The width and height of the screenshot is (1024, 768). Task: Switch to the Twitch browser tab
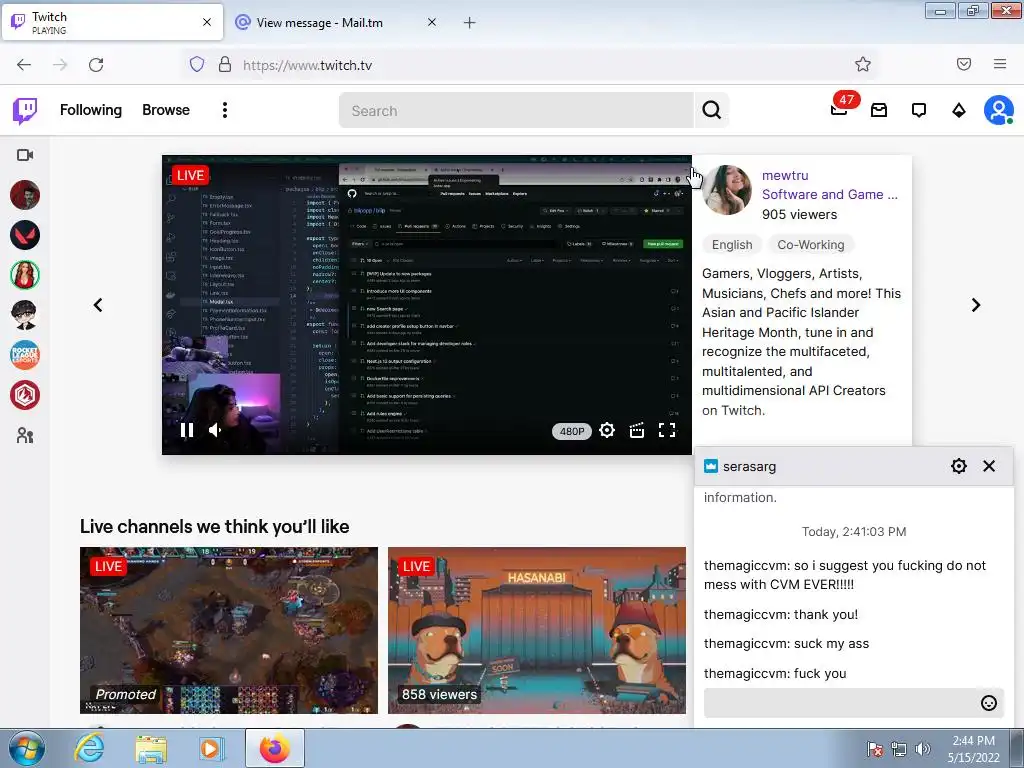[112, 22]
